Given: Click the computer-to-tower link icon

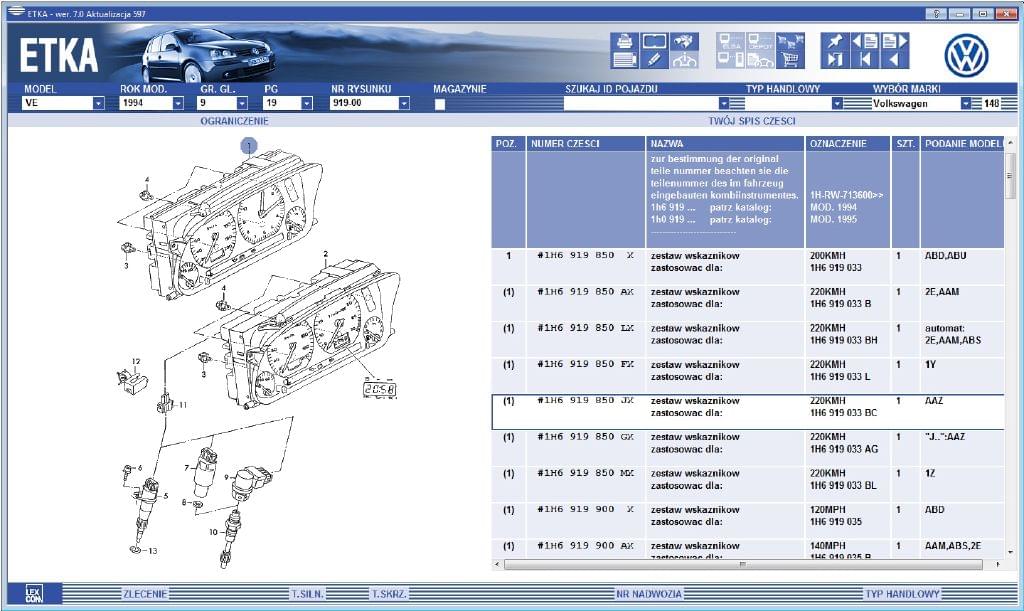Looking at the screenshot, I should [x=731, y=60].
